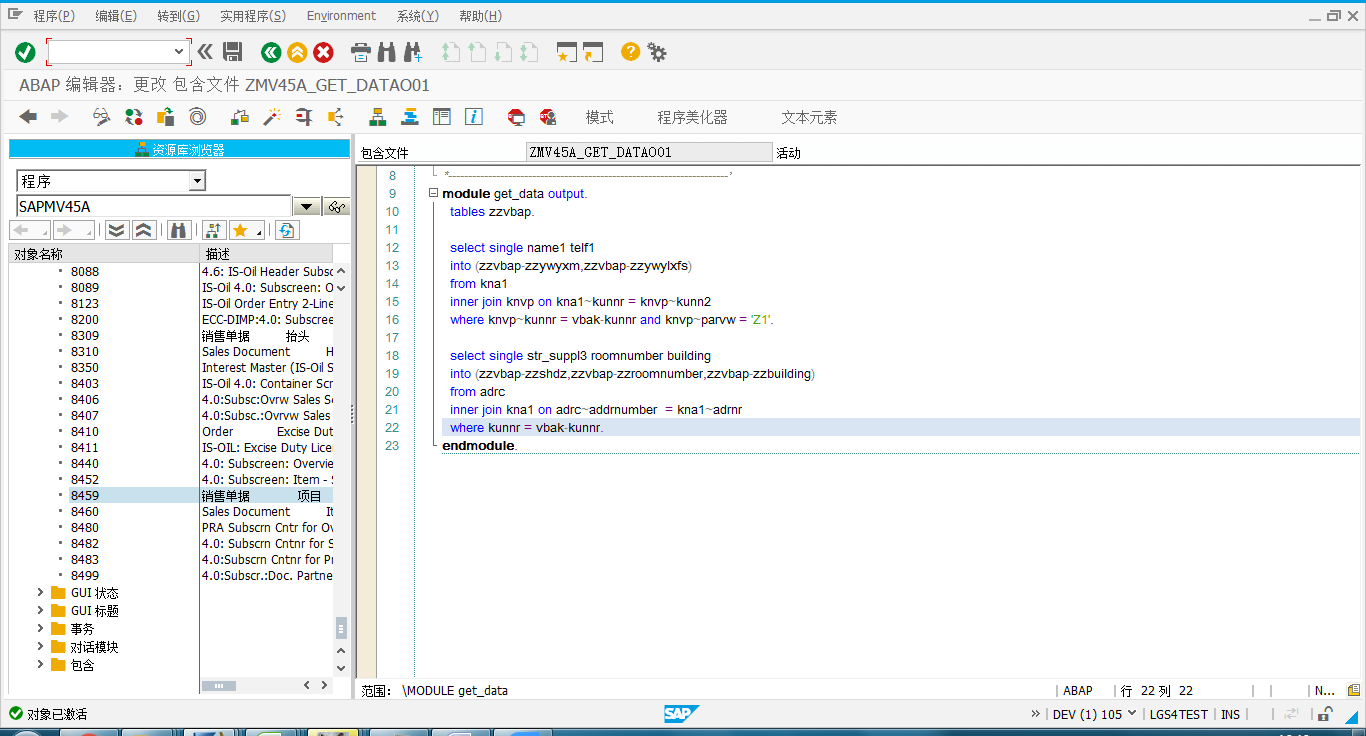Click the object list vertical scrollbar thumb
The image size is (1366, 736).
[x=341, y=628]
